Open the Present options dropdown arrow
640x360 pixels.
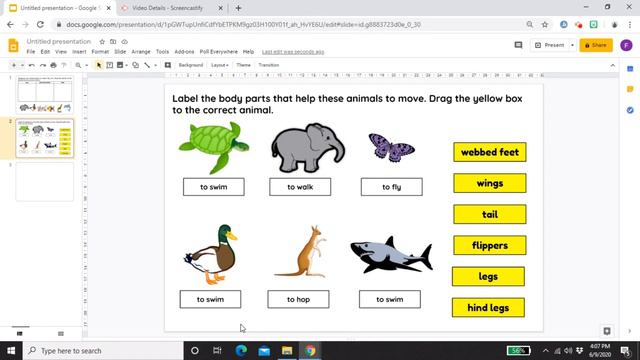(x=572, y=45)
